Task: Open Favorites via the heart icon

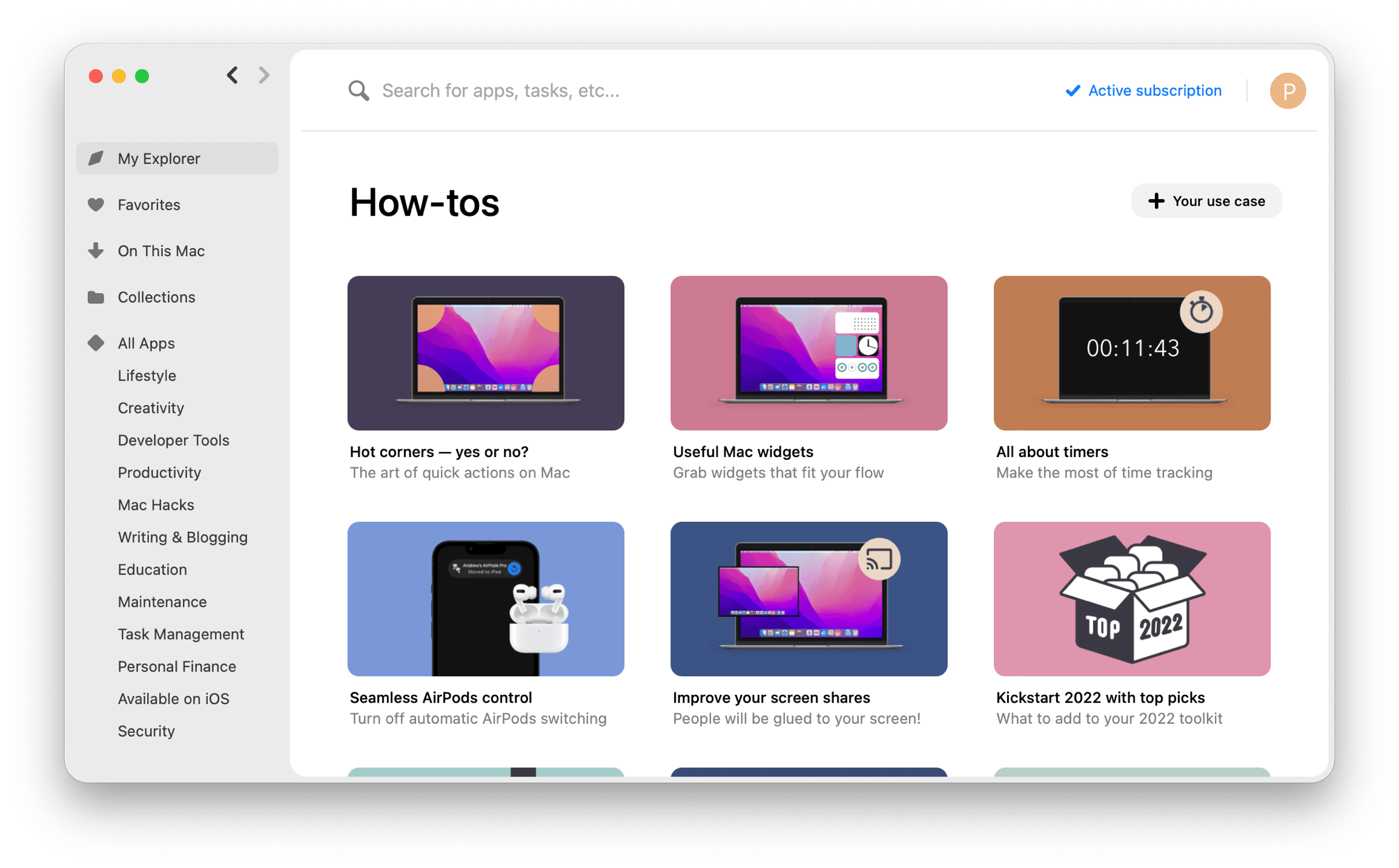Action: (96, 205)
